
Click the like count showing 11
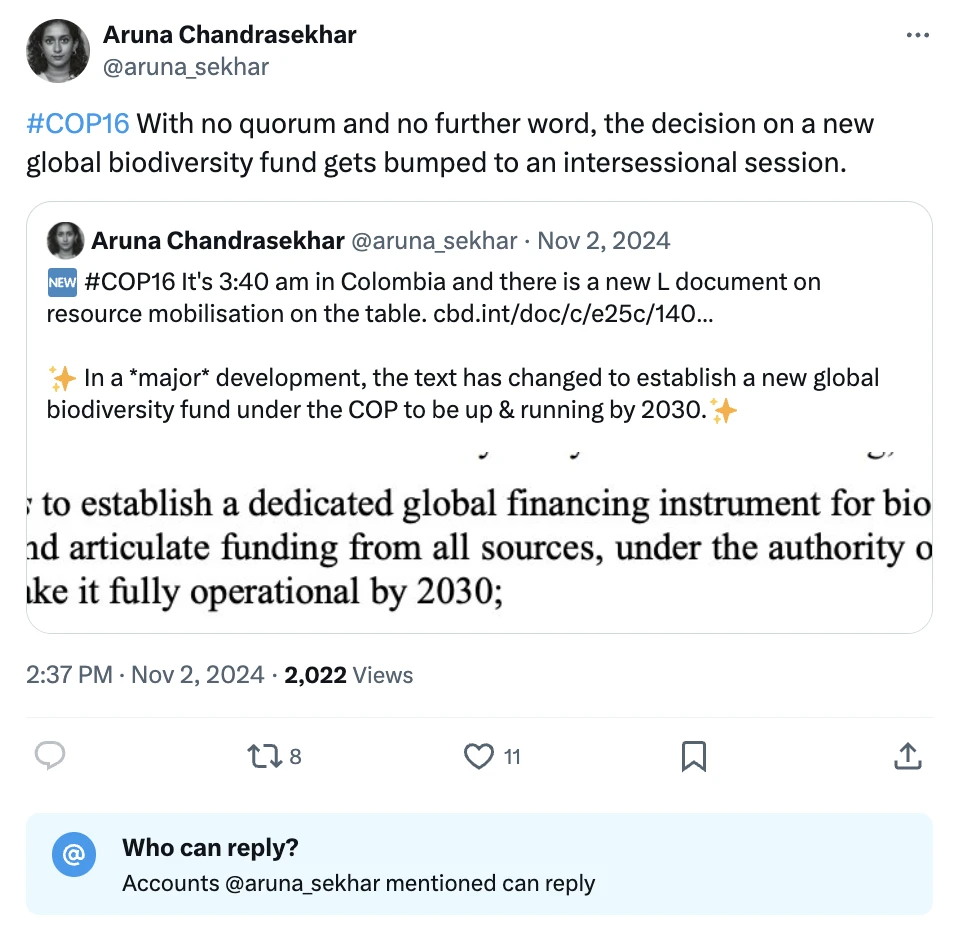tap(512, 757)
